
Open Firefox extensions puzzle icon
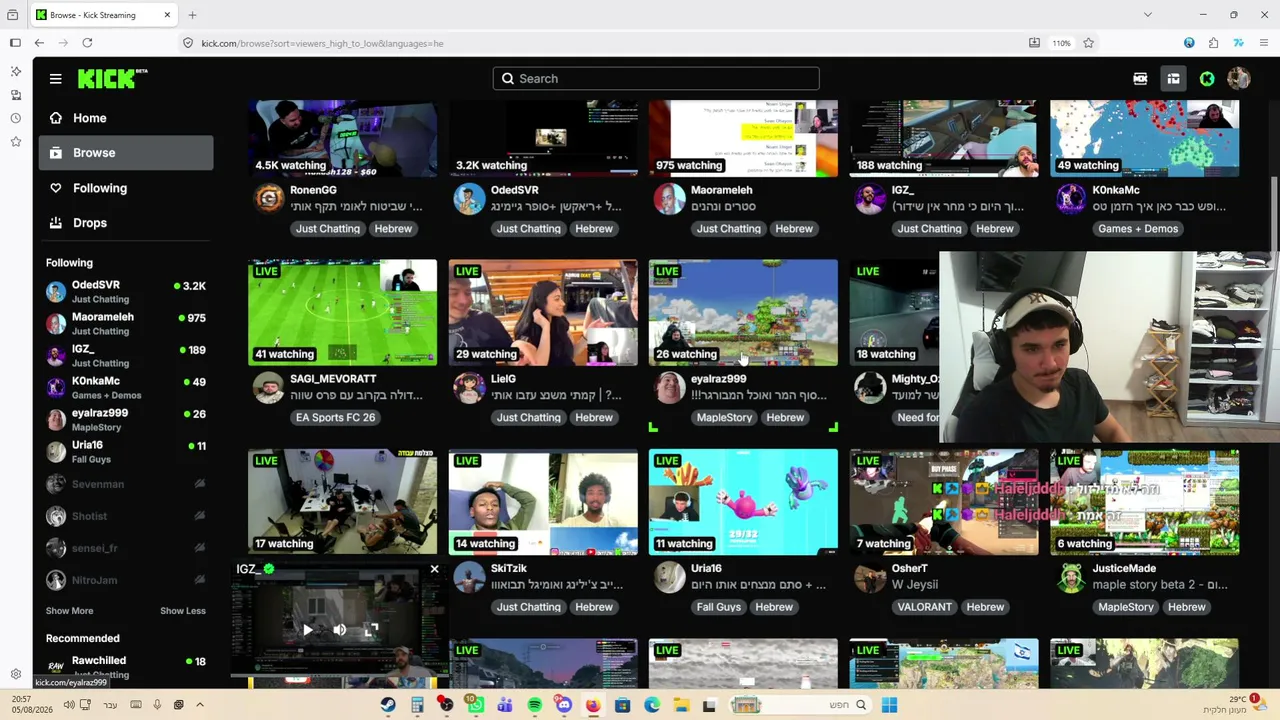(x=1213, y=43)
